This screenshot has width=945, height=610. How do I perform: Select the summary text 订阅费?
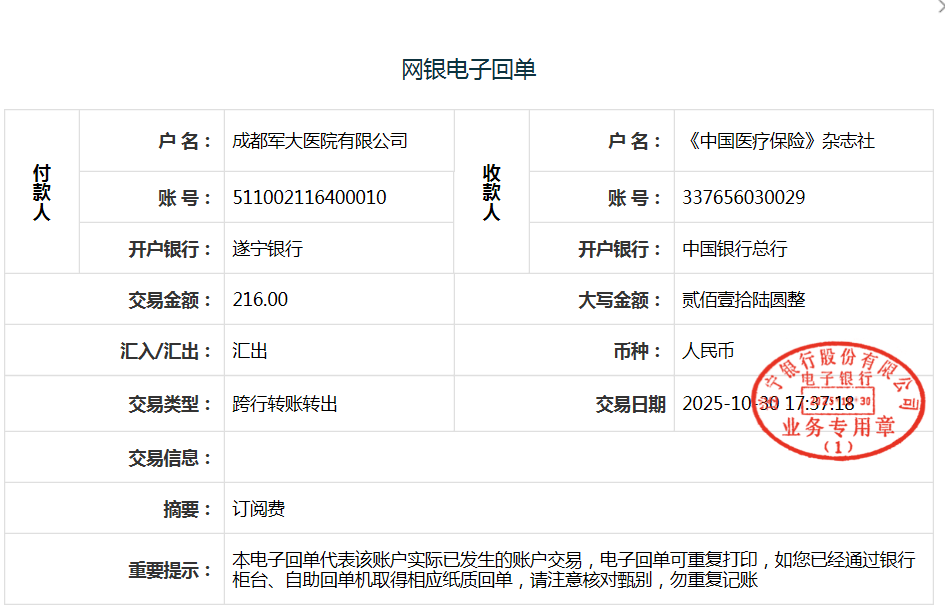pos(259,509)
